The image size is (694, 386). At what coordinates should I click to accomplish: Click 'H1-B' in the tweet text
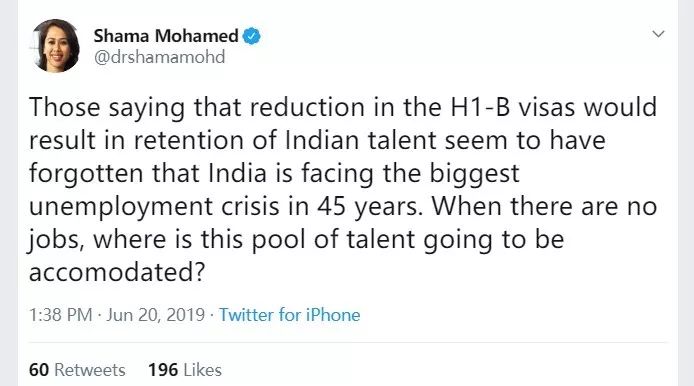[x=480, y=108]
